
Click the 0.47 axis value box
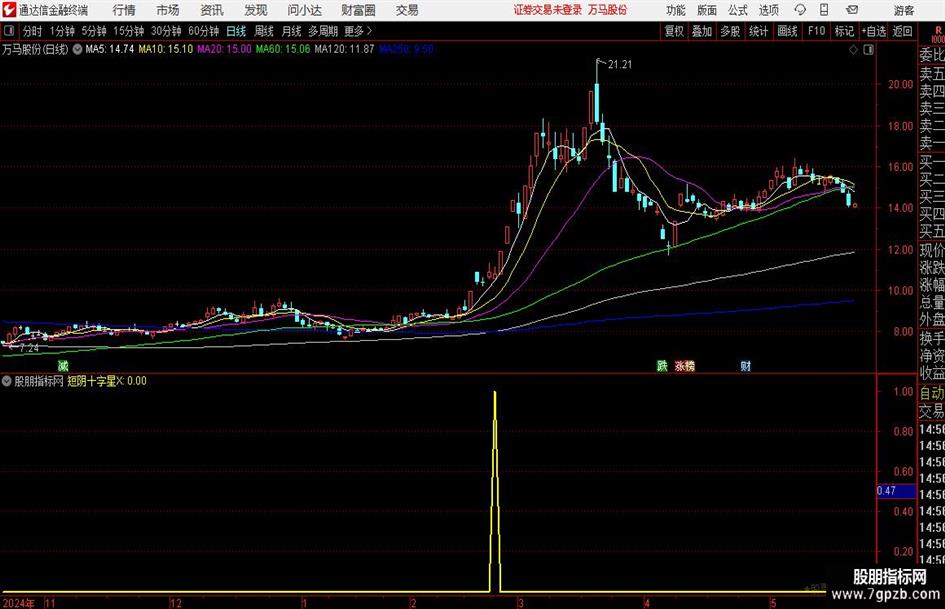click(896, 491)
